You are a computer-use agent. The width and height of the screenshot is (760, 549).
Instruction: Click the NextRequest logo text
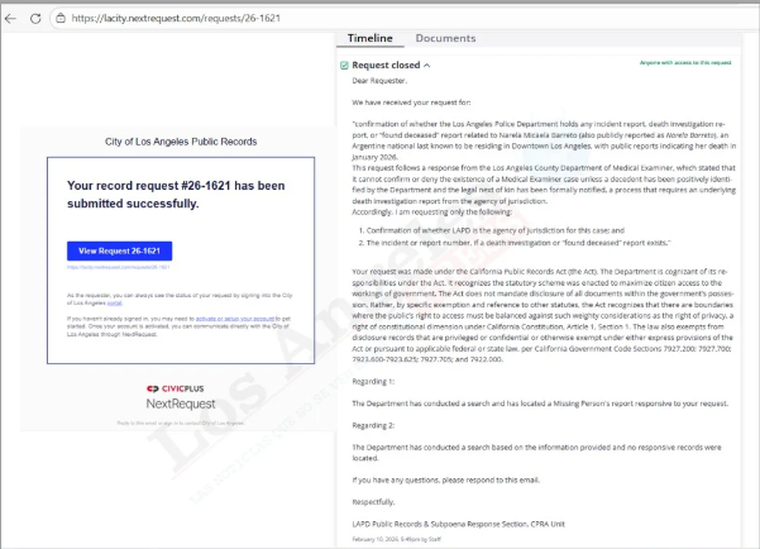181,403
